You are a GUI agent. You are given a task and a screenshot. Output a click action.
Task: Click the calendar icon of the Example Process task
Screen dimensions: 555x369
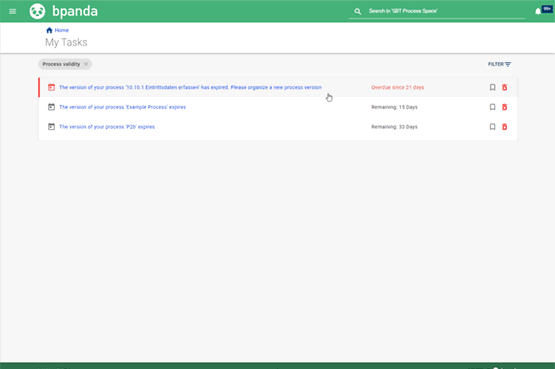tap(51, 107)
